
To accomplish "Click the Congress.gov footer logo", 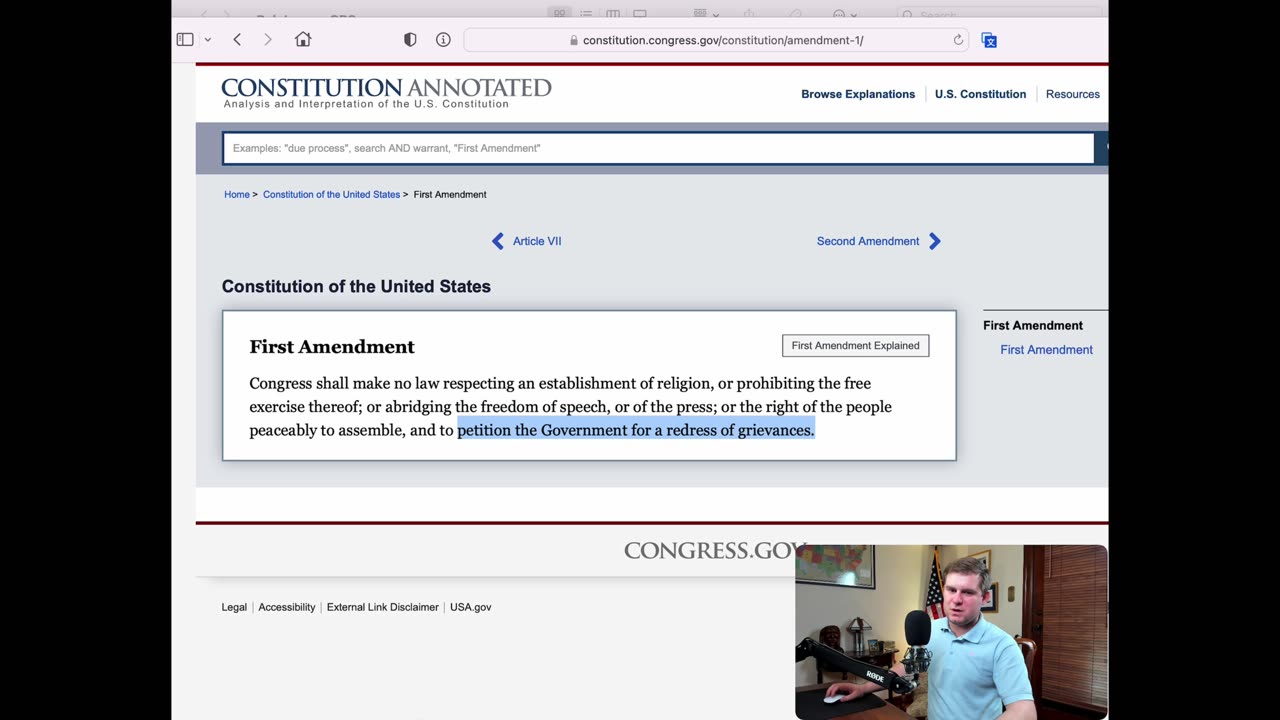I will pos(715,550).
